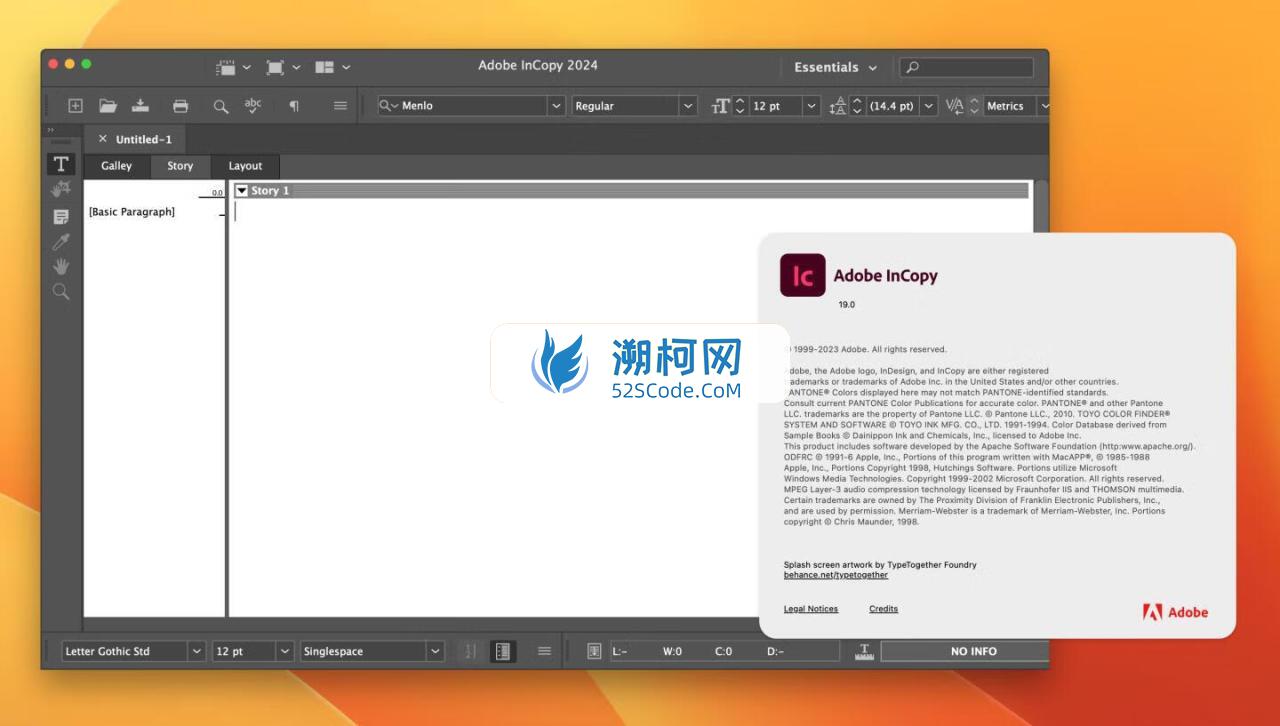Close the Untitled-1 document tab
This screenshot has height=726, width=1280.
(102, 139)
